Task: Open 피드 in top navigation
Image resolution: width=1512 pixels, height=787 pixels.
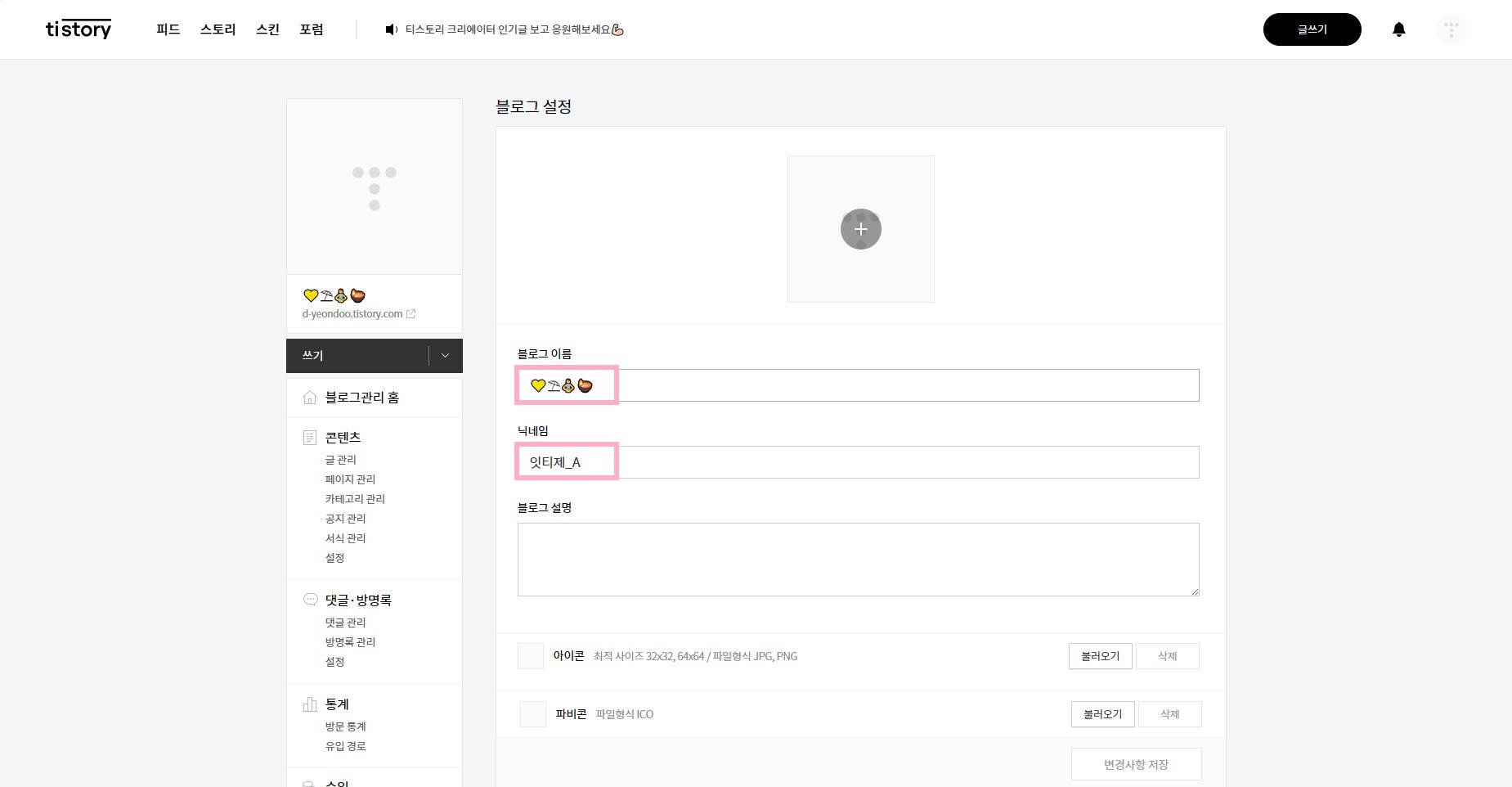Action: click(x=168, y=29)
